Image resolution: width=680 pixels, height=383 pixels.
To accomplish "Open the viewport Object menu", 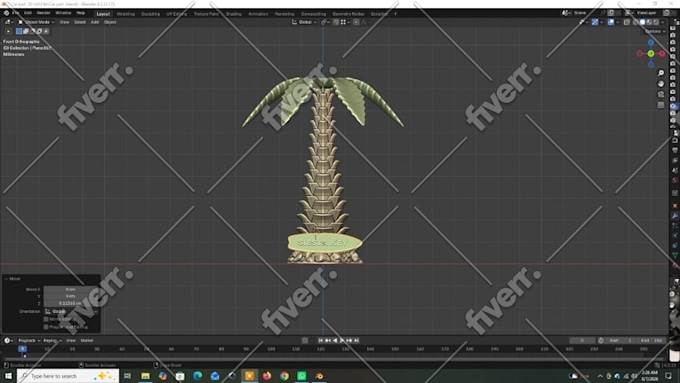I will coord(110,22).
